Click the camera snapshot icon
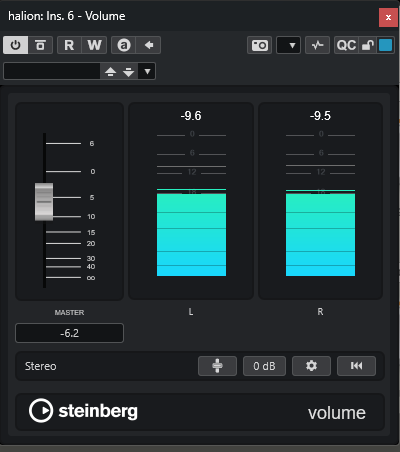Image resolution: width=400 pixels, height=452 pixels. tap(260, 45)
